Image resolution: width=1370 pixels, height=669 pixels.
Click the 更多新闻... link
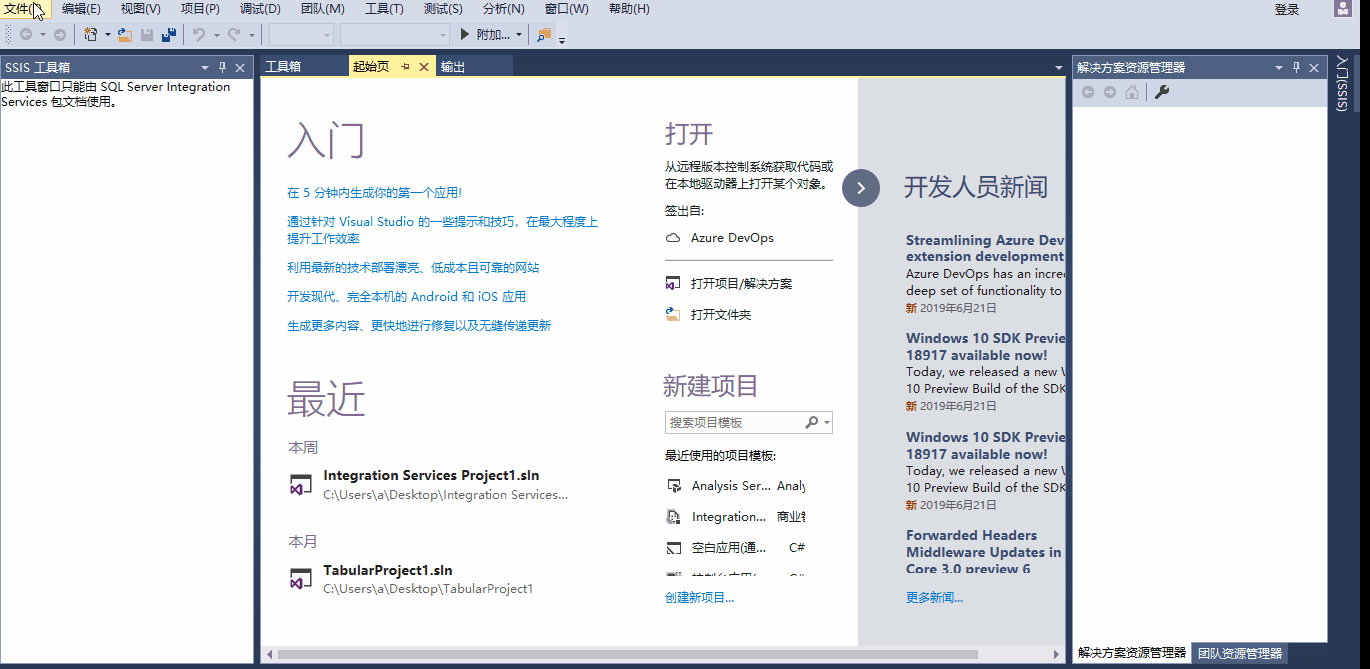click(x=934, y=598)
